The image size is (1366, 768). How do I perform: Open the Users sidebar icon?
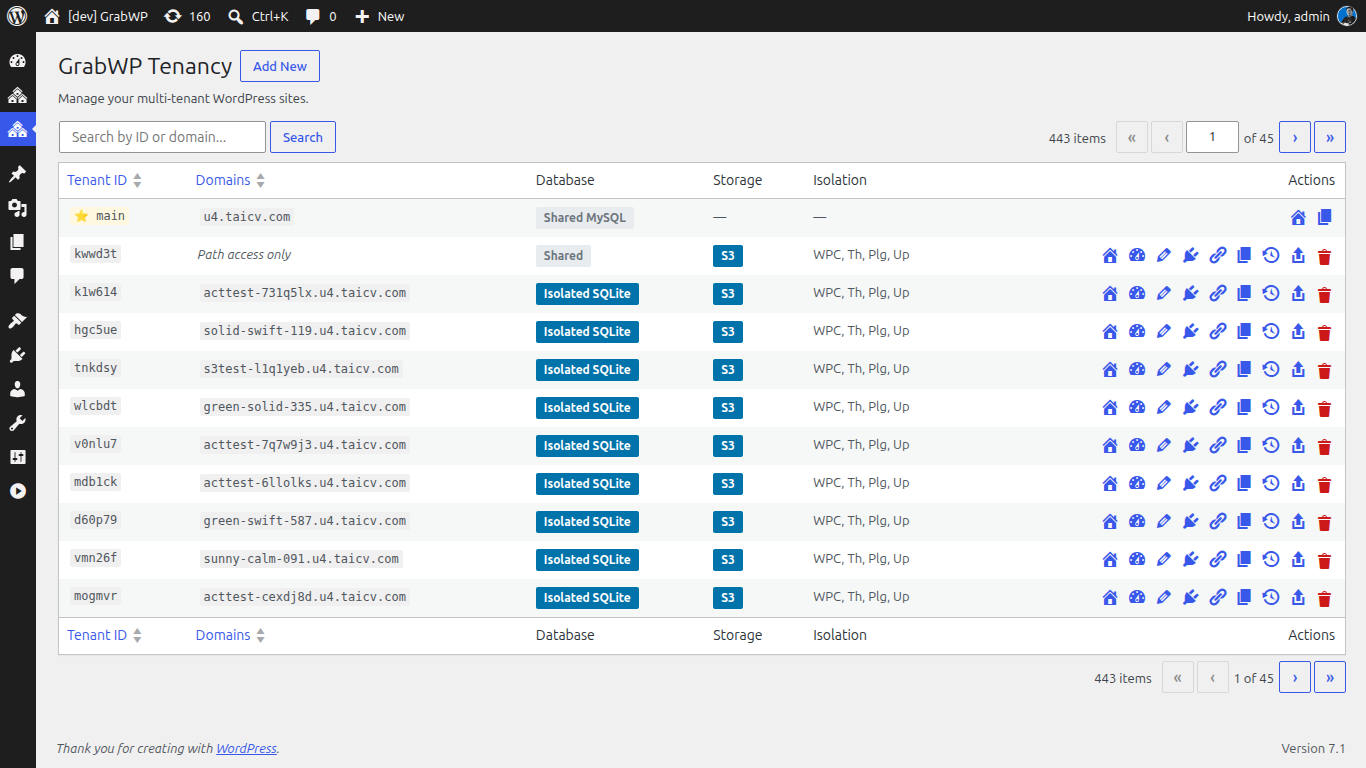tap(17, 389)
